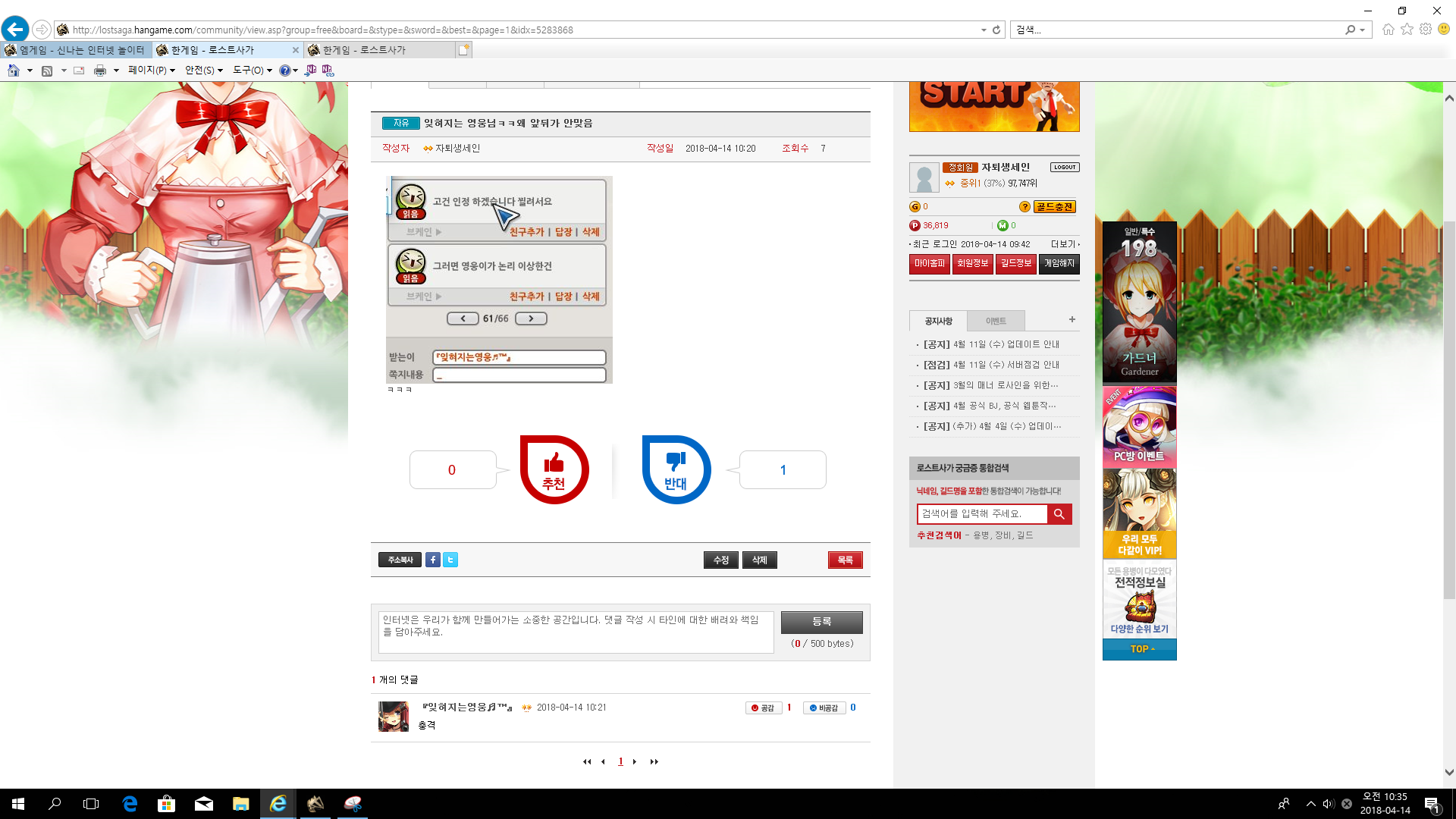Expand the address bar history dropdown arrow
The height and width of the screenshot is (819, 1456).
coord(984,30)
